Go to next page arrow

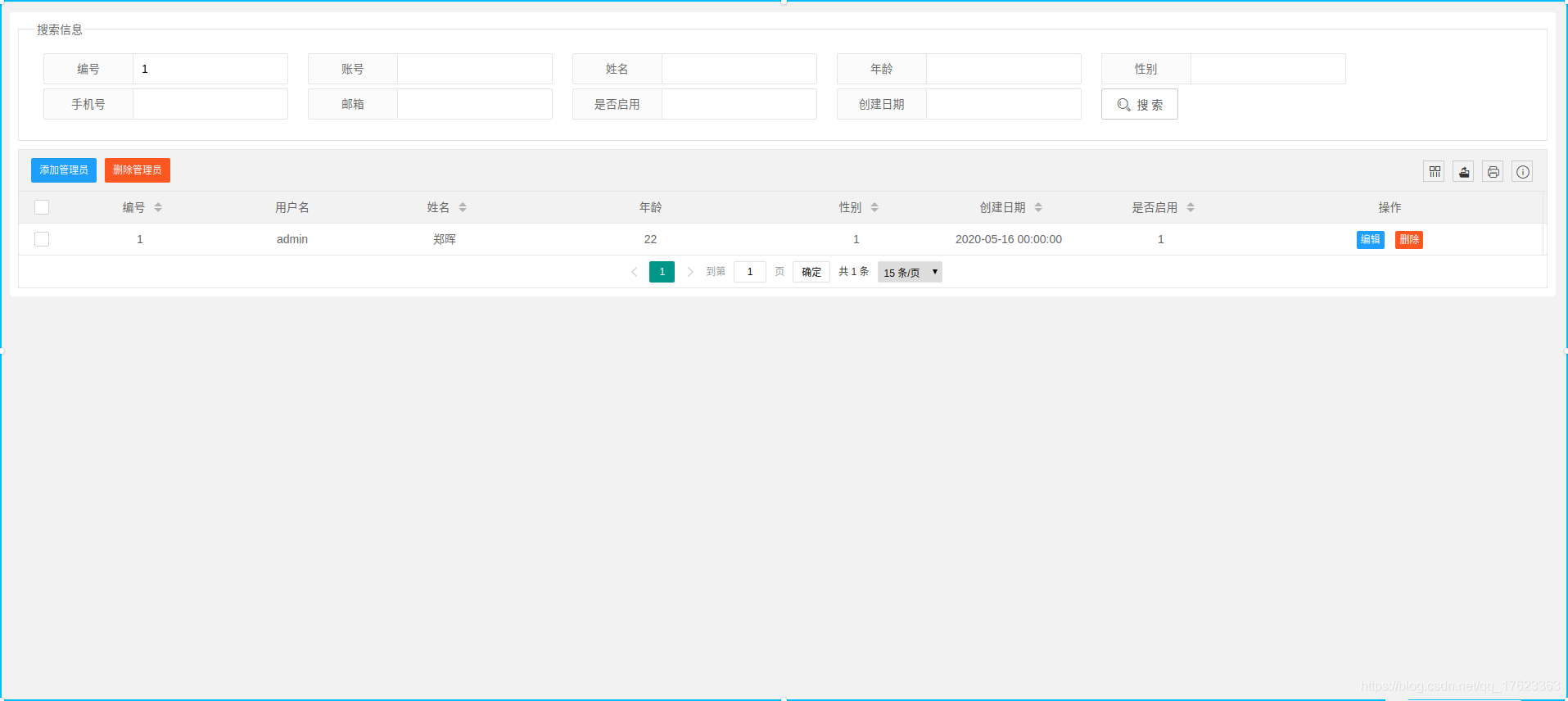[690, 272]
